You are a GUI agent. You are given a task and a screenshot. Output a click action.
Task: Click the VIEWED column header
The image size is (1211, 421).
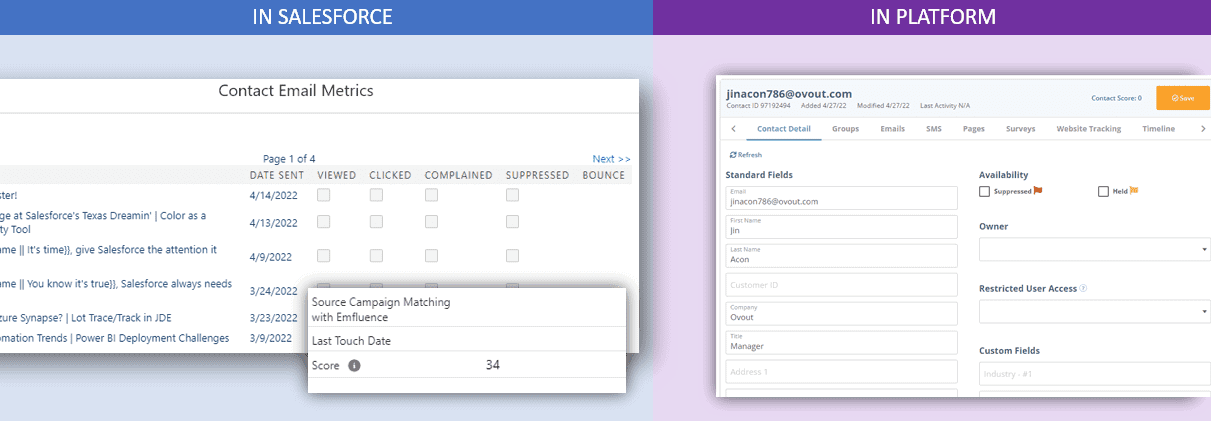tap(337, 175)
